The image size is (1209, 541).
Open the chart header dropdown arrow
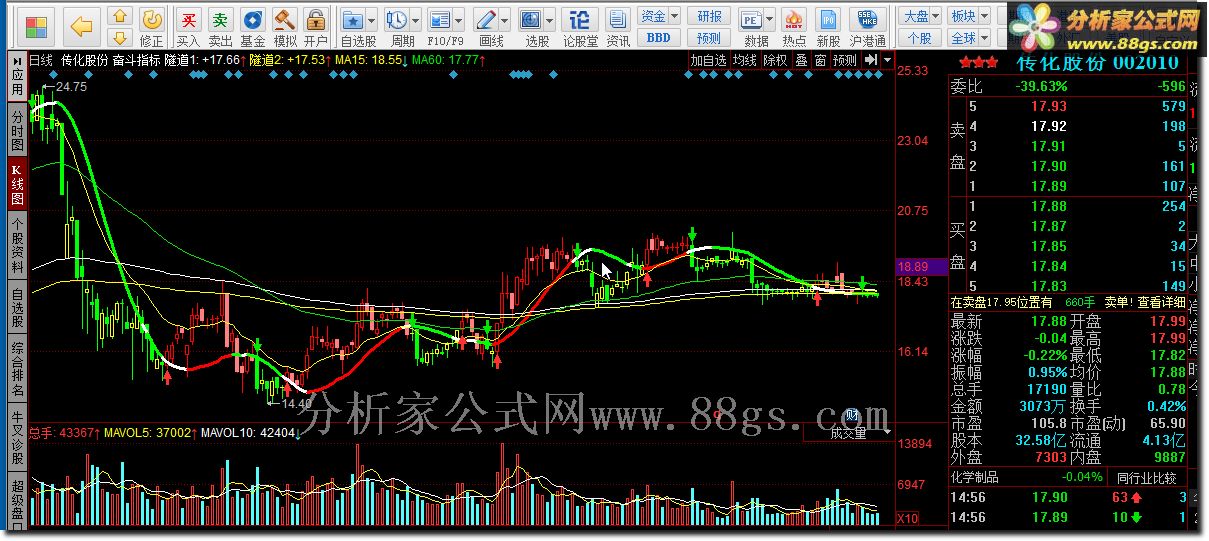[x=887, y=60]
